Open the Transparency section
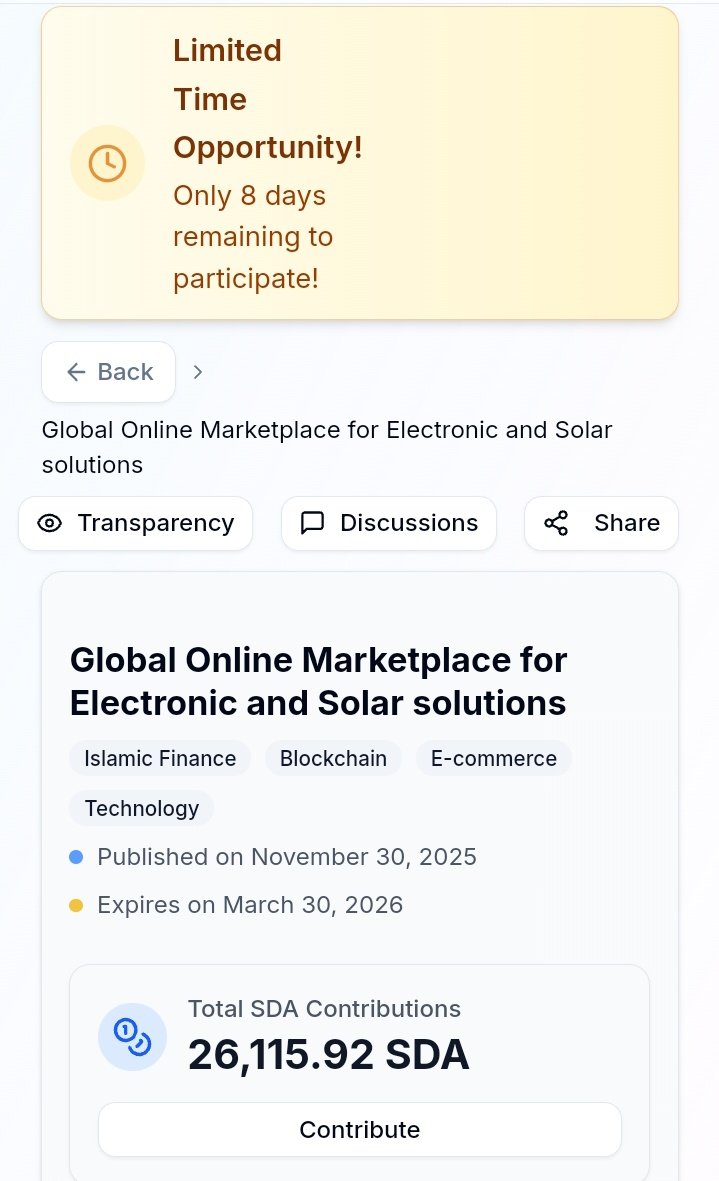 136,523
